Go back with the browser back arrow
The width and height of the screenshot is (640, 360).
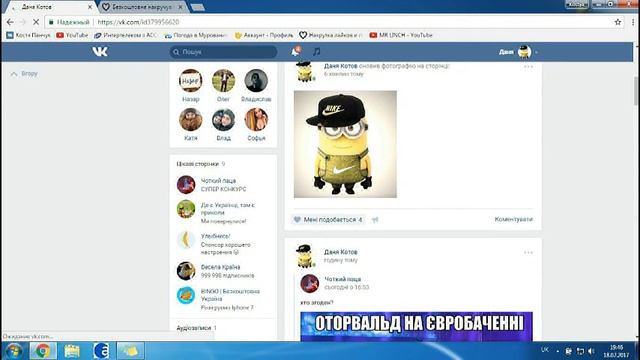[10, 22]
